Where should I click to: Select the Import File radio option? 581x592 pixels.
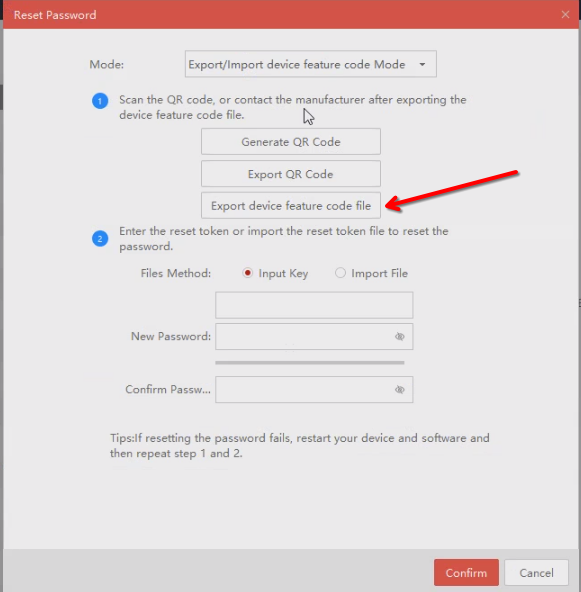coord(340,273)
